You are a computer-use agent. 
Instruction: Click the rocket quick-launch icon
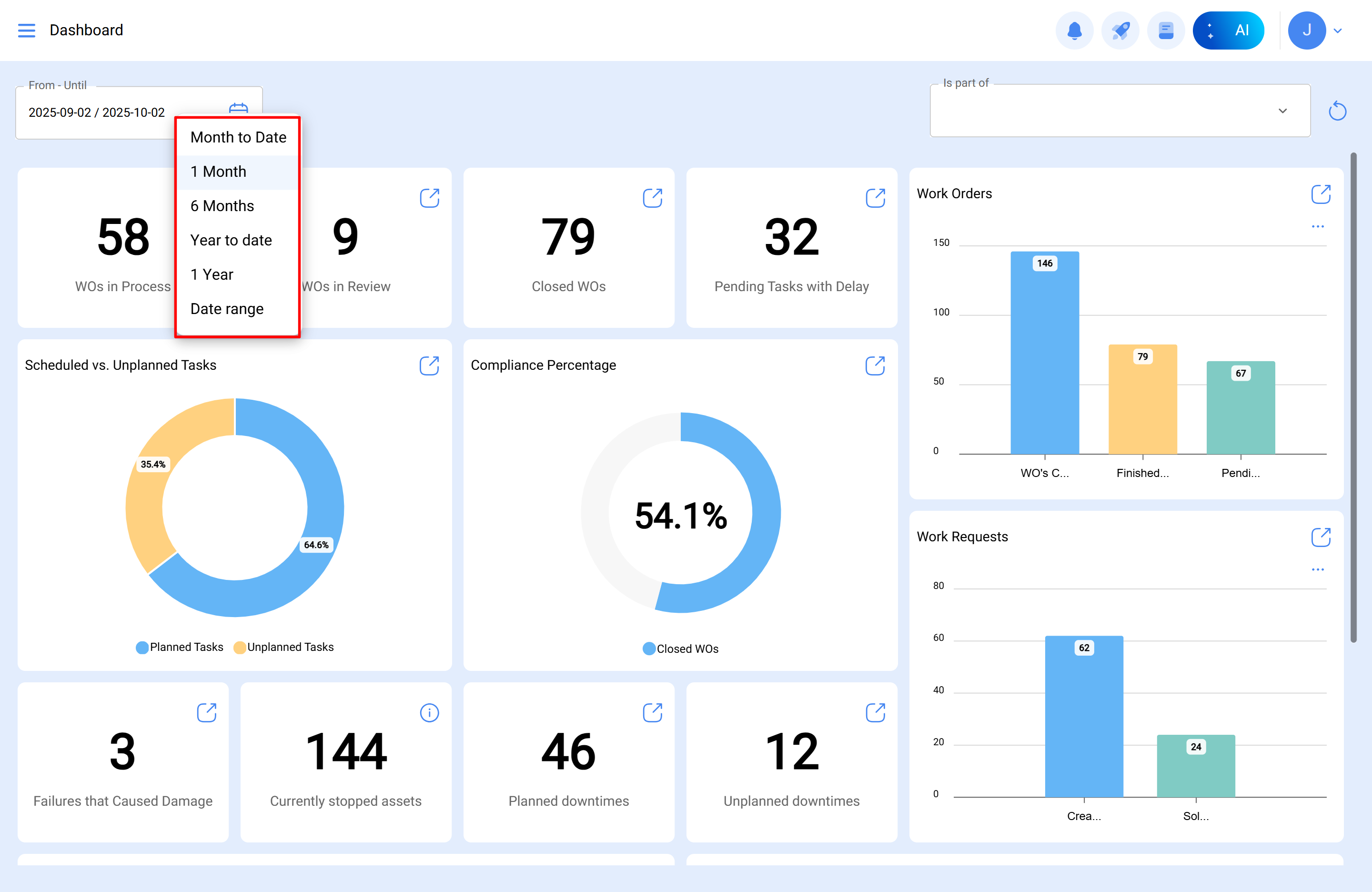(1120, 30)
